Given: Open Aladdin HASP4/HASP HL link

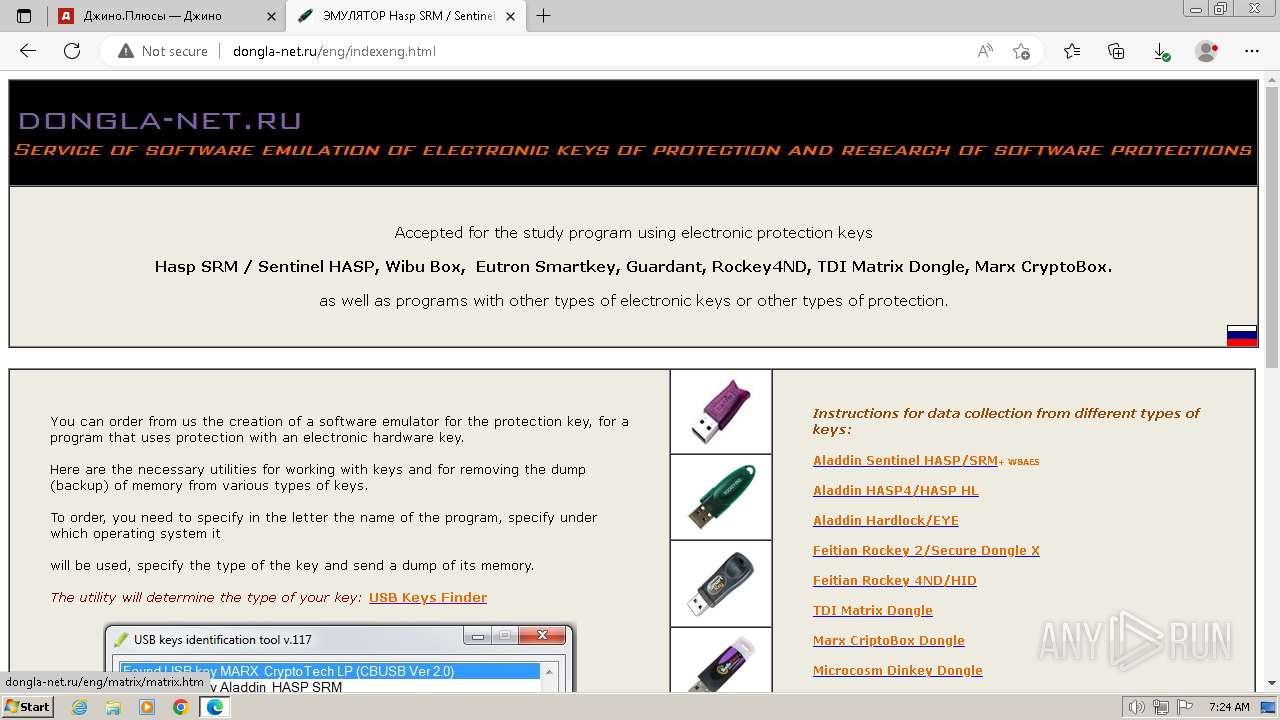Looking at the screenshot, I should (x=896, y=490).
